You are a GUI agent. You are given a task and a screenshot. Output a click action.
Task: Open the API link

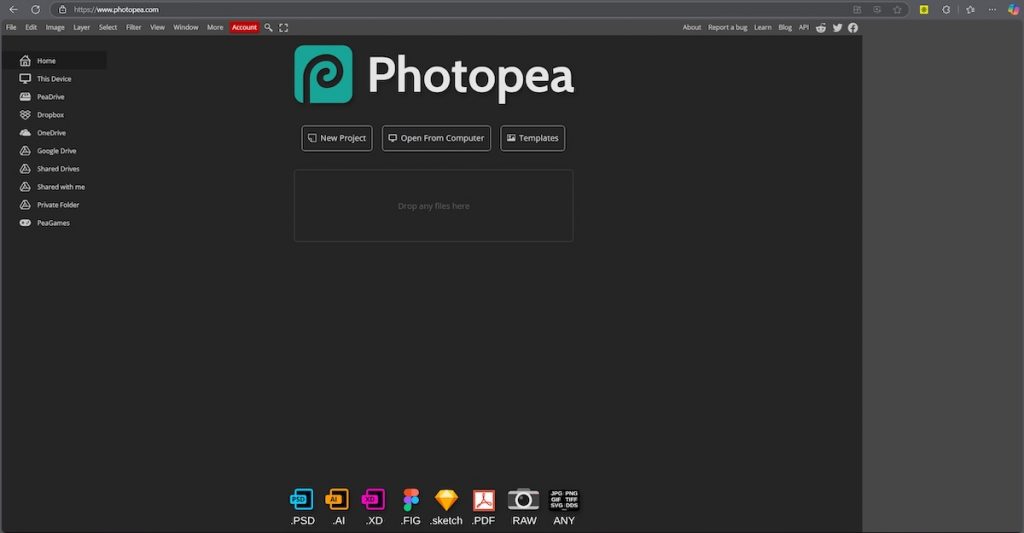(x=804, y=27)
